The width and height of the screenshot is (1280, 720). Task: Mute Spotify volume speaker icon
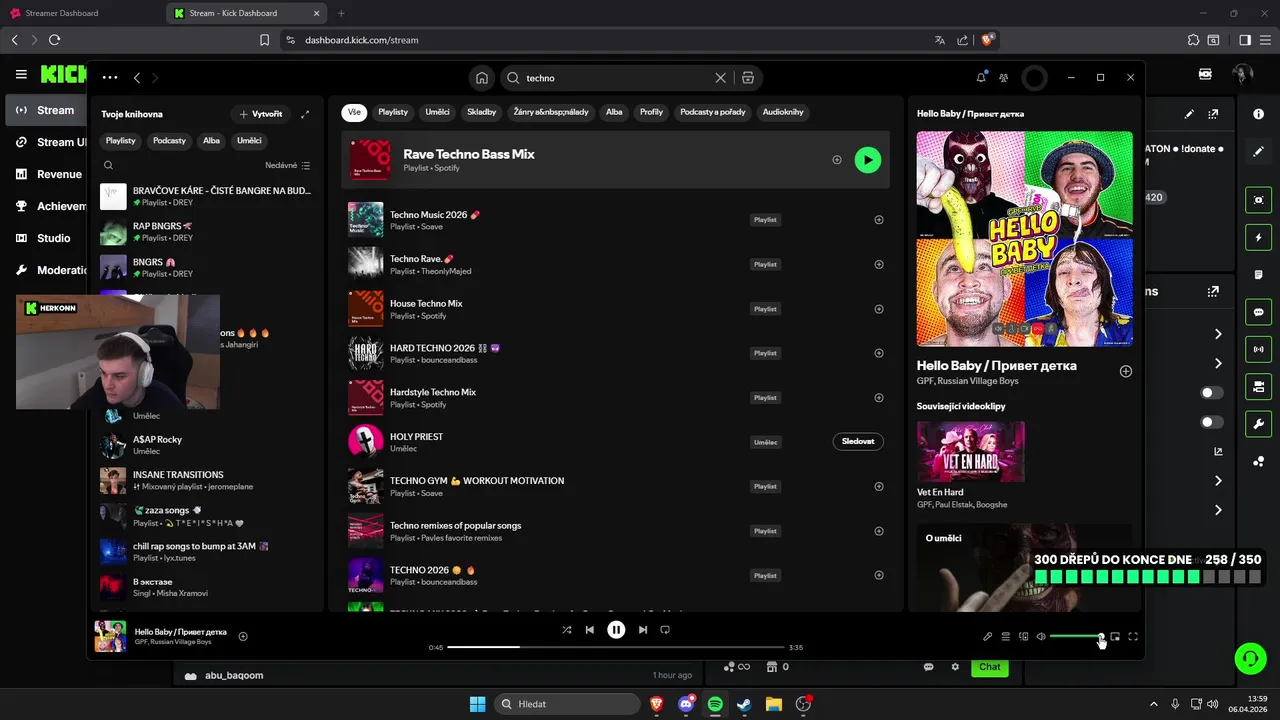click(x=1041, y=636)
